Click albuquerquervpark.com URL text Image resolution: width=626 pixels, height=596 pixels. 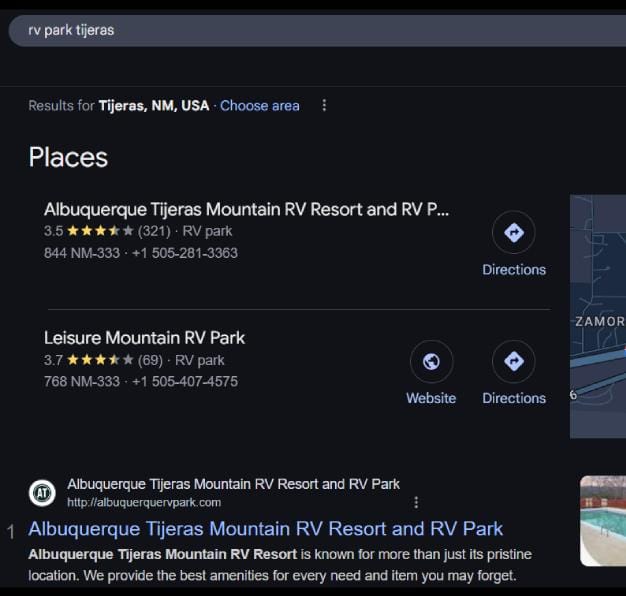point(144,503)
